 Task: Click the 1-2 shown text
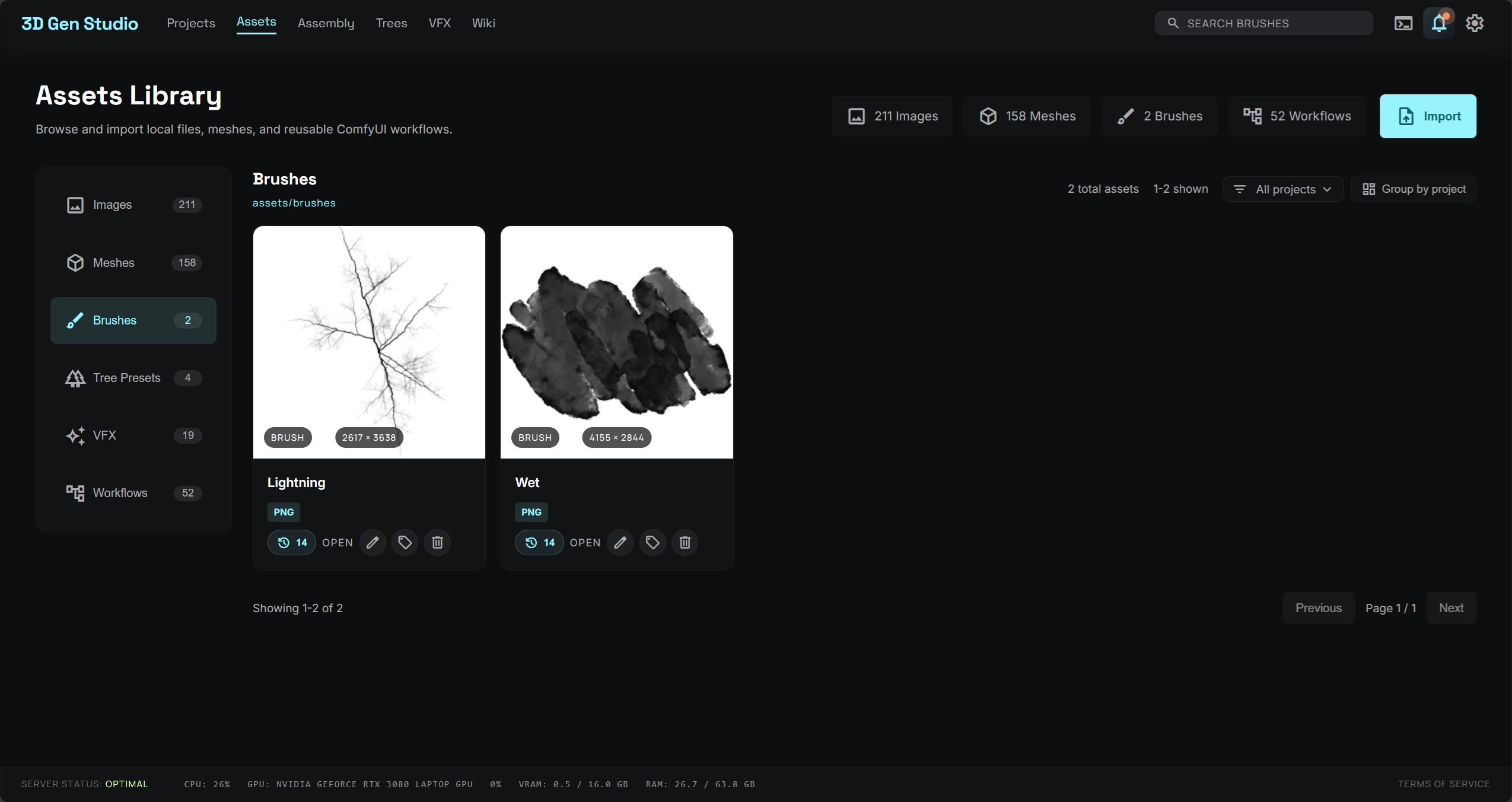click(1180, 189)
